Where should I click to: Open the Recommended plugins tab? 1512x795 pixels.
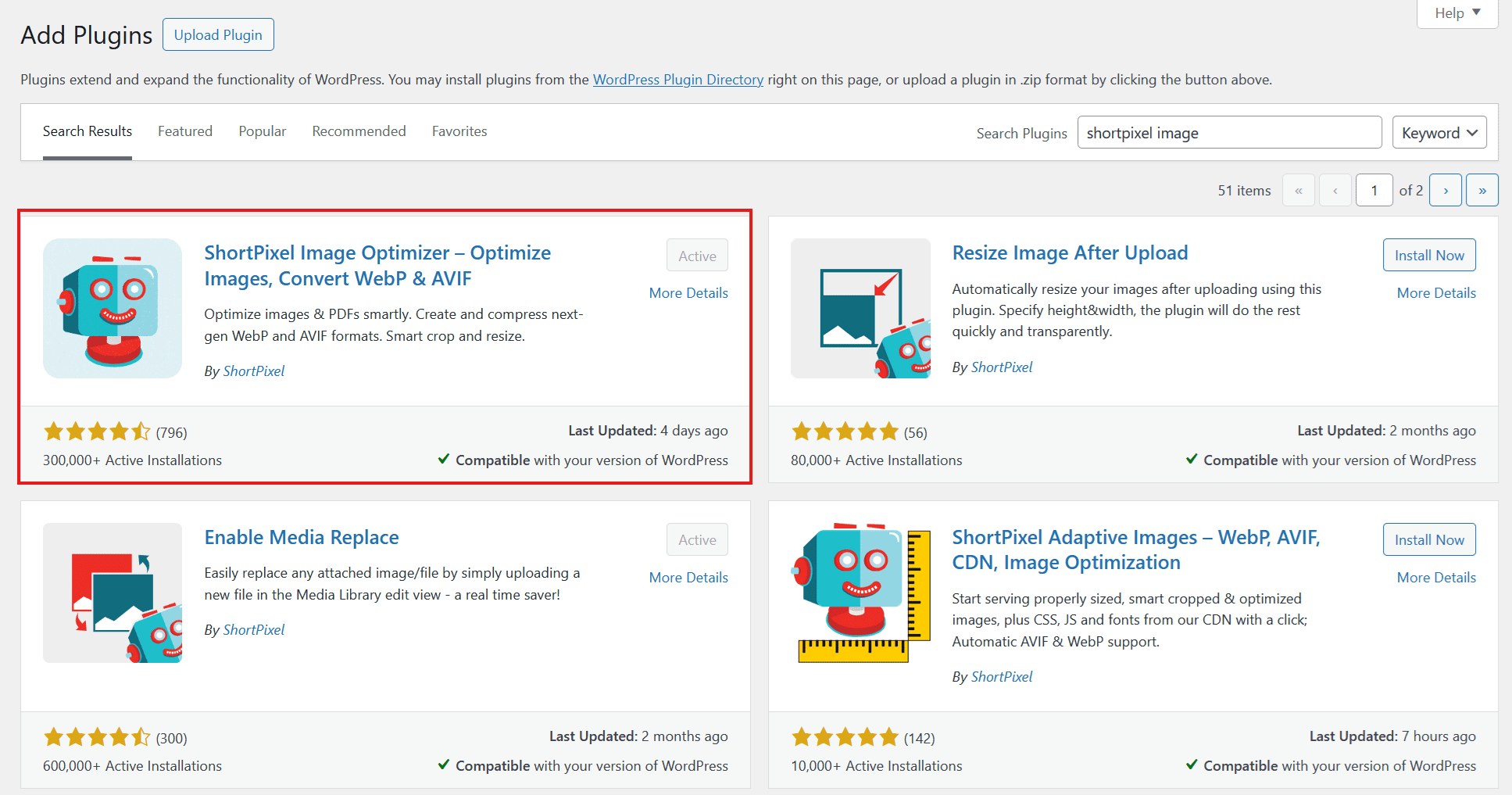(359, 131)
